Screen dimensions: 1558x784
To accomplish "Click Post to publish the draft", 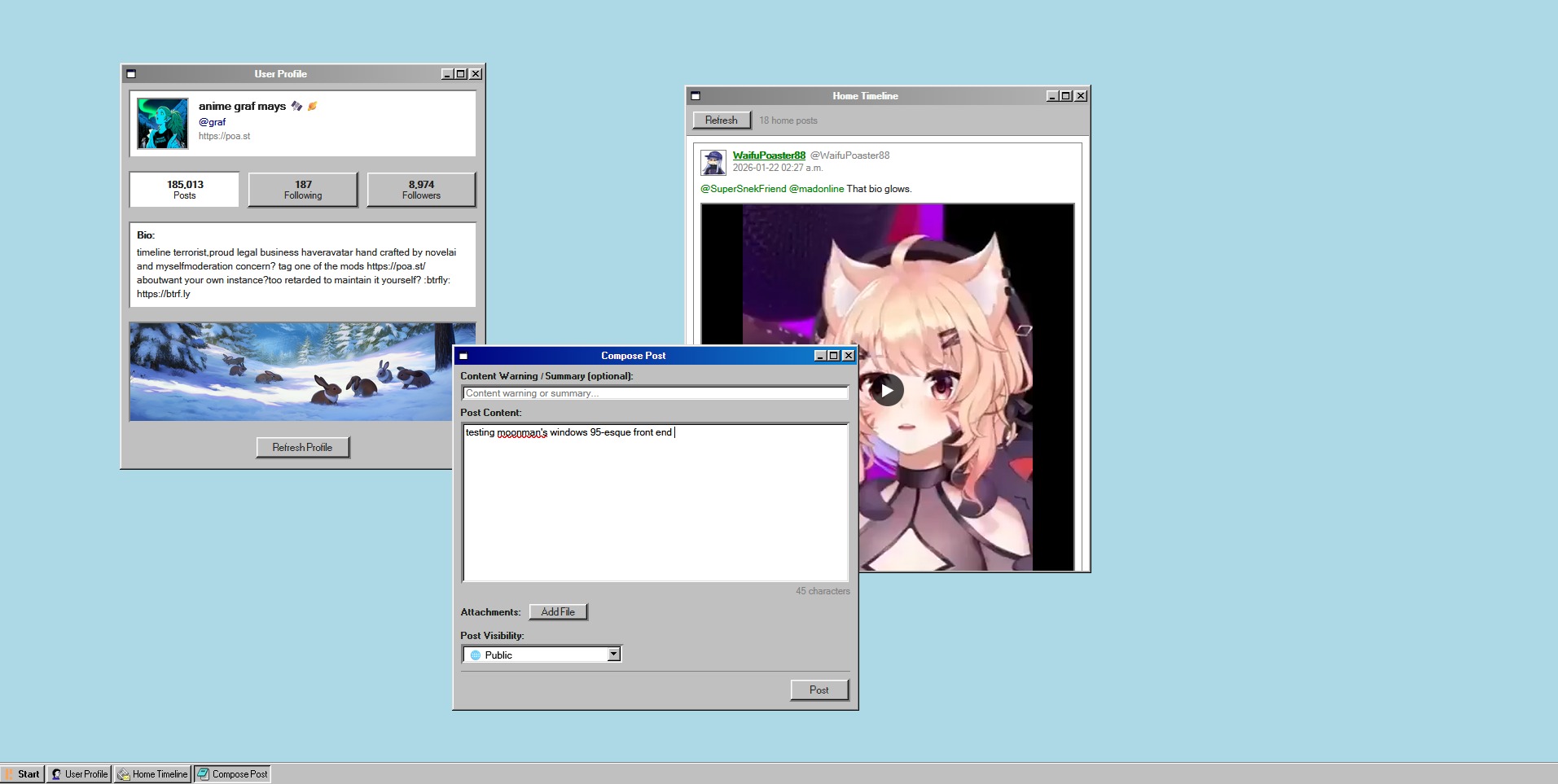I will [x=819, y=690].
